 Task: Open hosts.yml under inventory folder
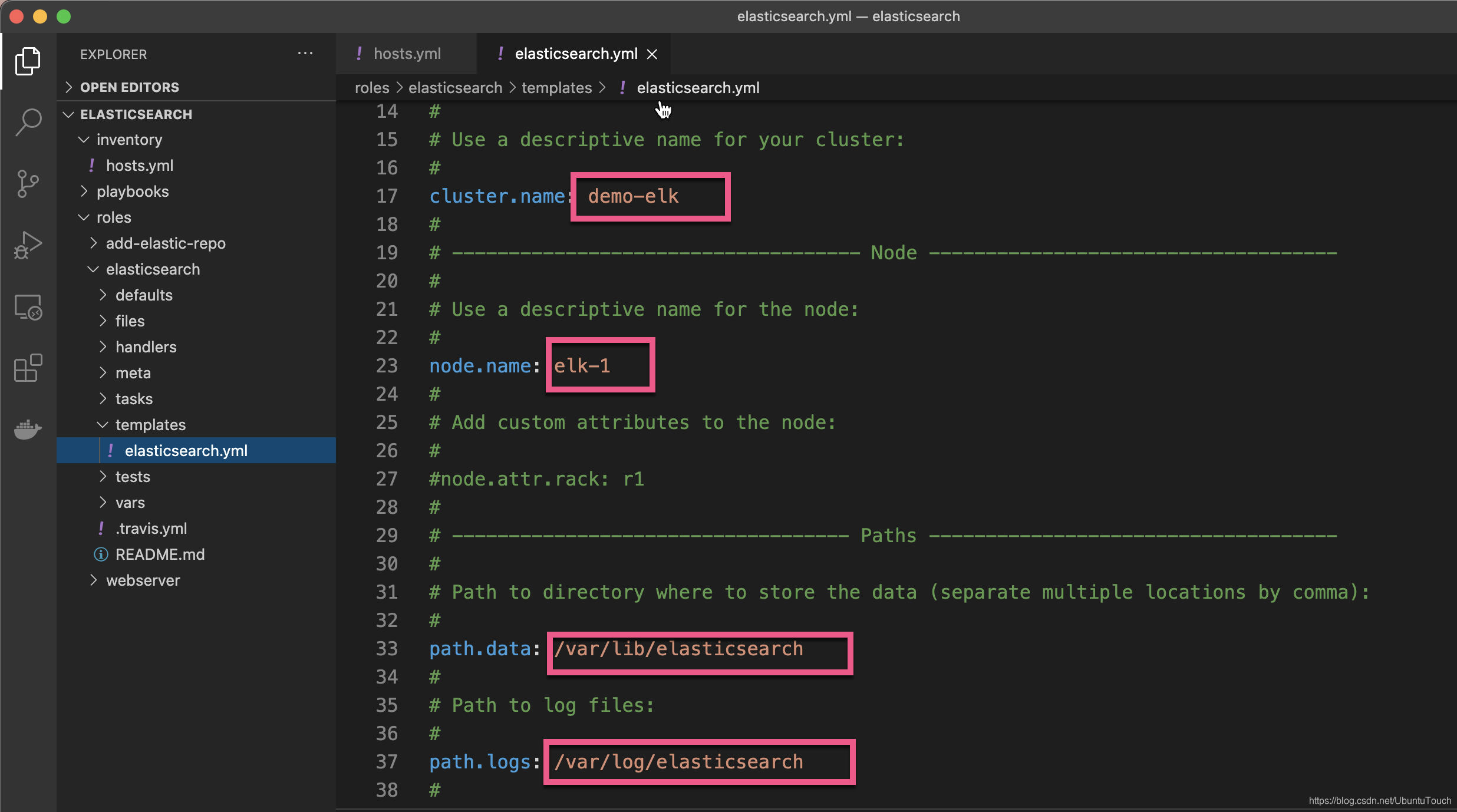point(139,166)
